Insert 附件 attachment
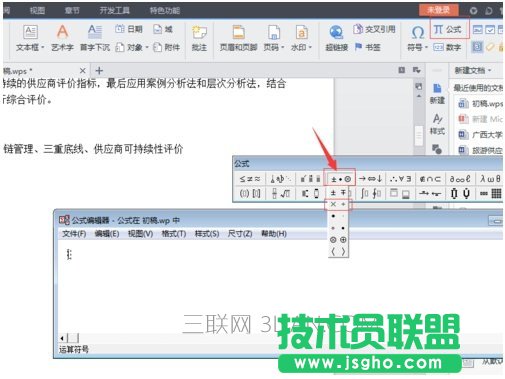Screen dimensions: 505x379 tap(166, 47)
